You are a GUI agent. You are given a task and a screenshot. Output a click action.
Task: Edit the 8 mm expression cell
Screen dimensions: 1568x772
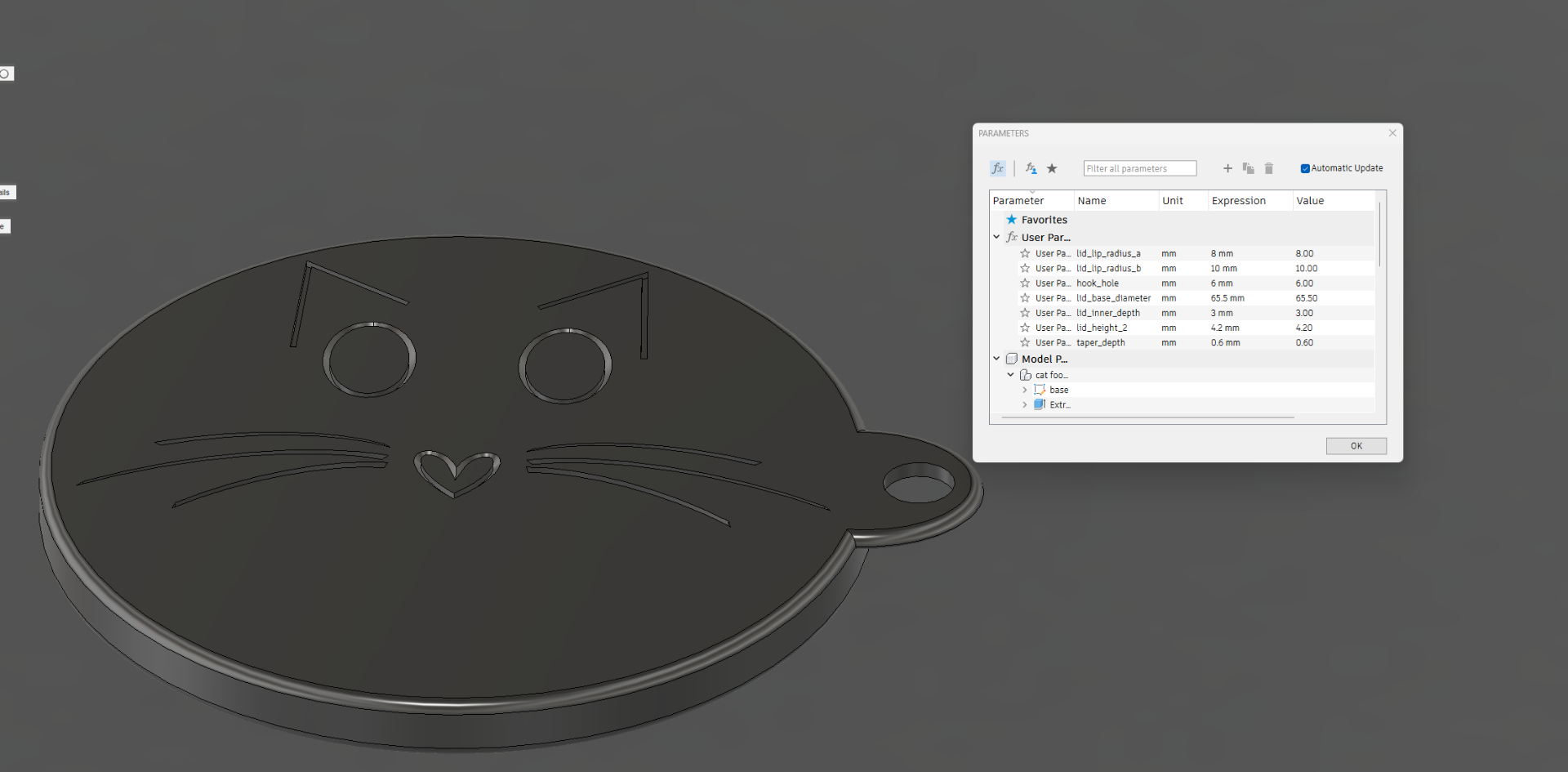(x=1249, y=253)
